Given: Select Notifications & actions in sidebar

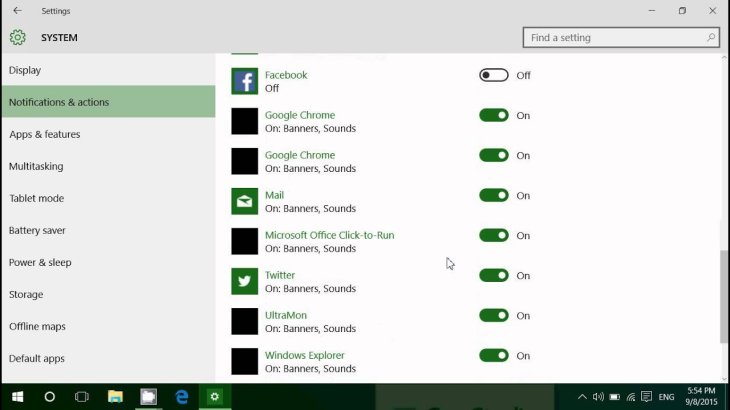Looking at the screenshot, I should click(108, 102).
